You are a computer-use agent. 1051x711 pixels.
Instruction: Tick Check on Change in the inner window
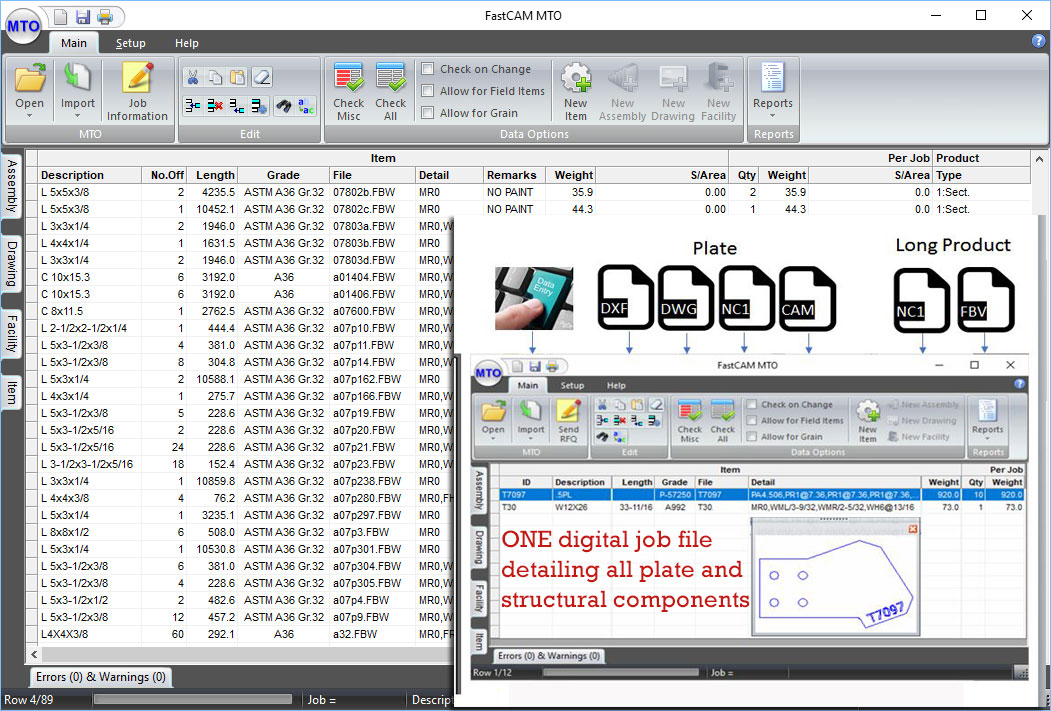(x=752, y=405)
